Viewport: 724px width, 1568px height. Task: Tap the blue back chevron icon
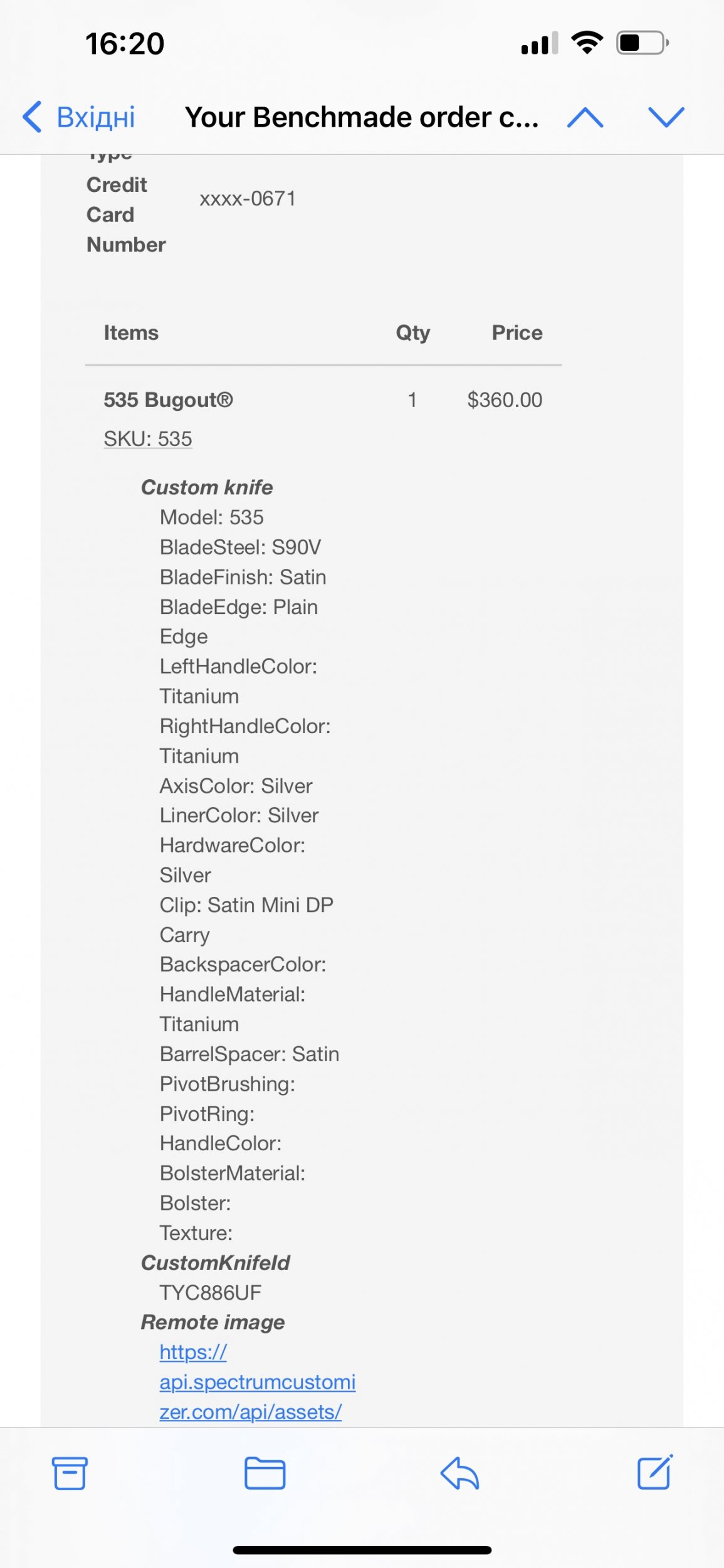(x=33, y=117)
